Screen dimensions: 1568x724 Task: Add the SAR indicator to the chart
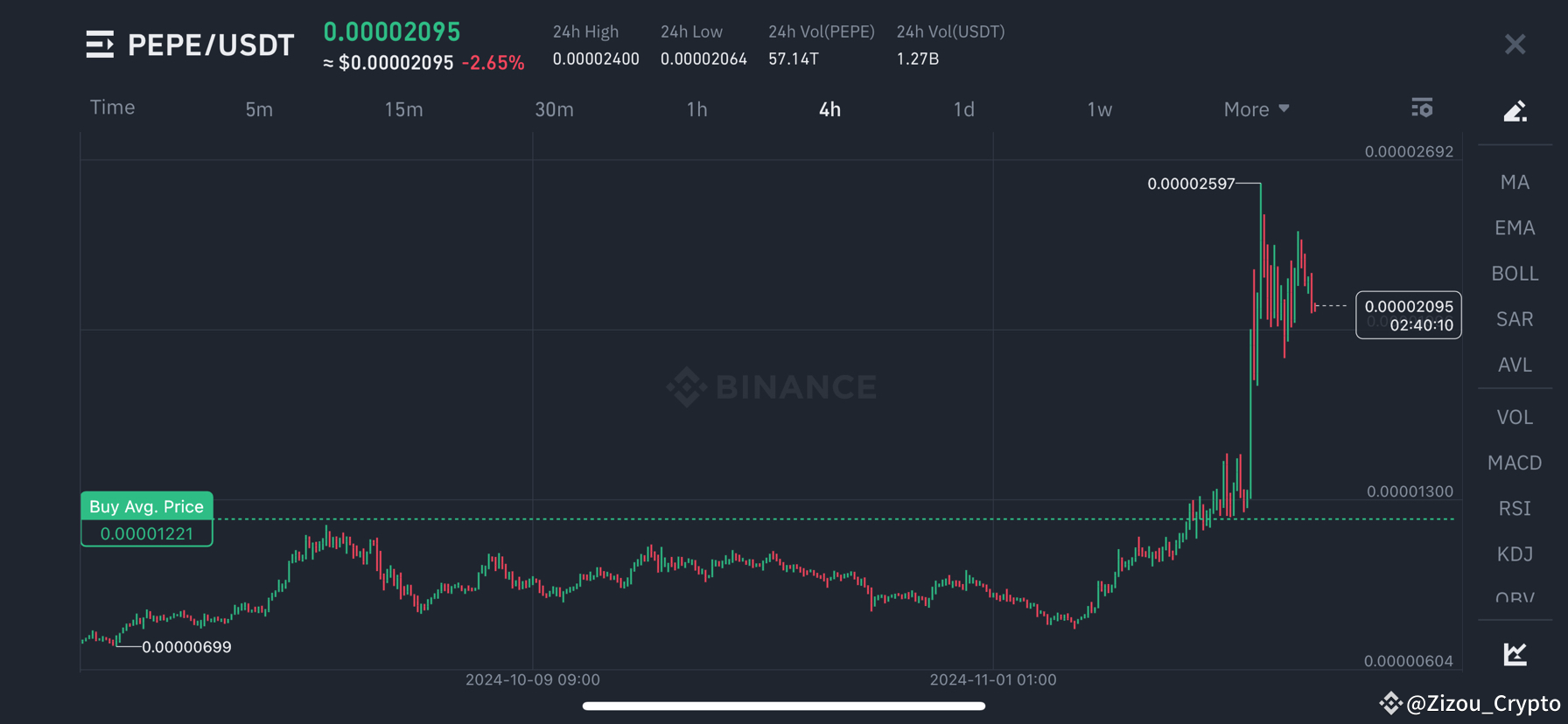coord(1515,318)
